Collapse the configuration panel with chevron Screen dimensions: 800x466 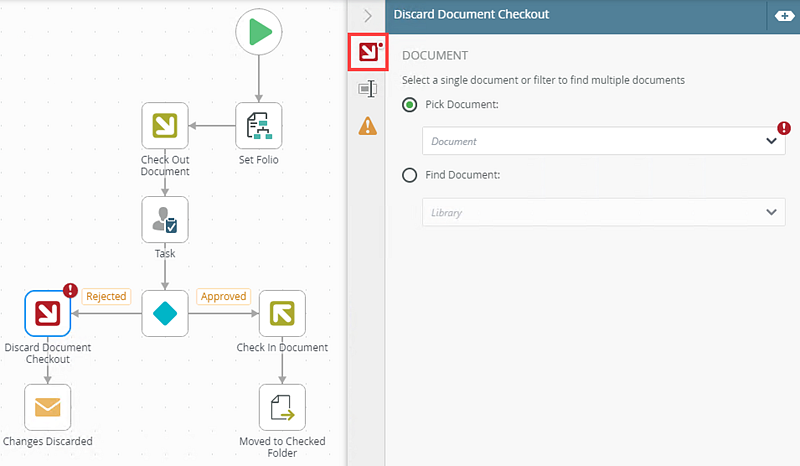[368, 16]
